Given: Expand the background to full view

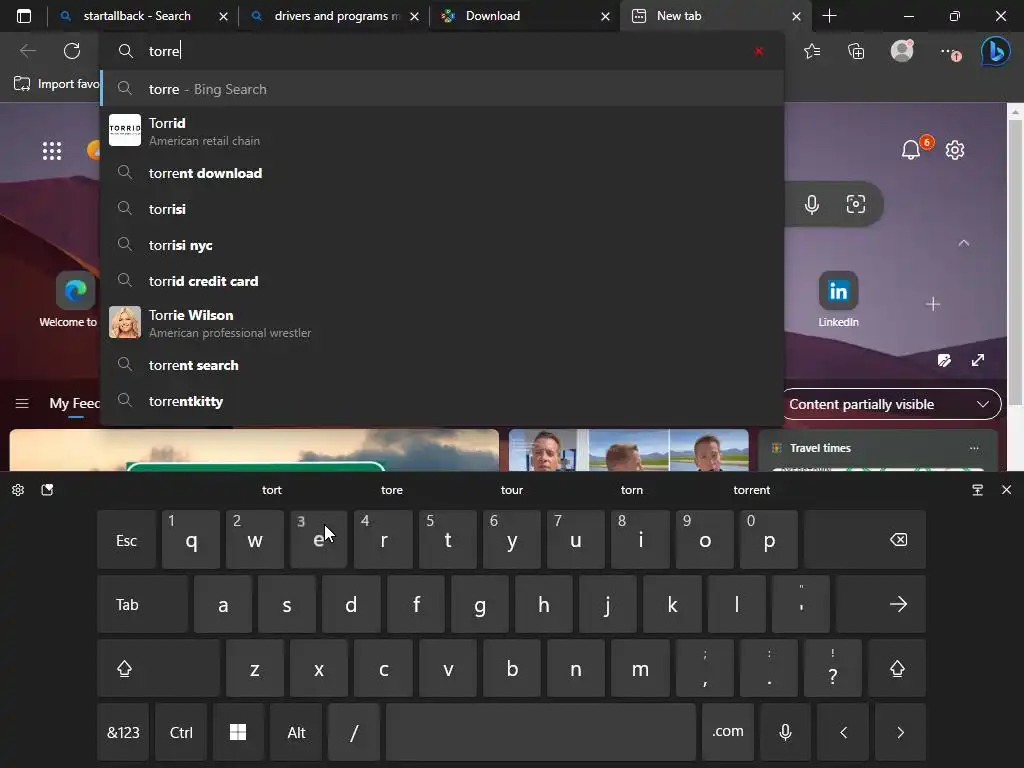Looking at the screenshot, I should (x=978, y=360).
